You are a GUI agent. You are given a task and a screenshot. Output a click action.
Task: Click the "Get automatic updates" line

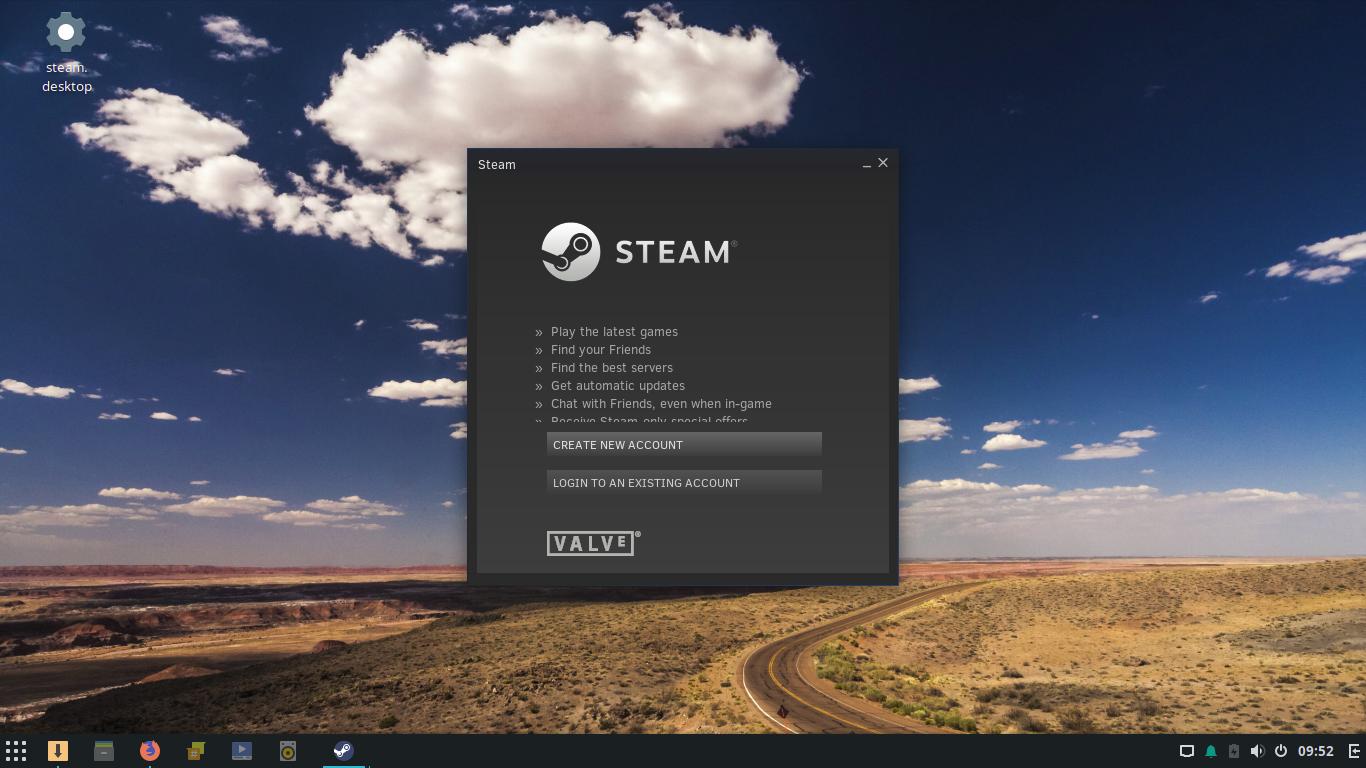(x=618, y=386)
